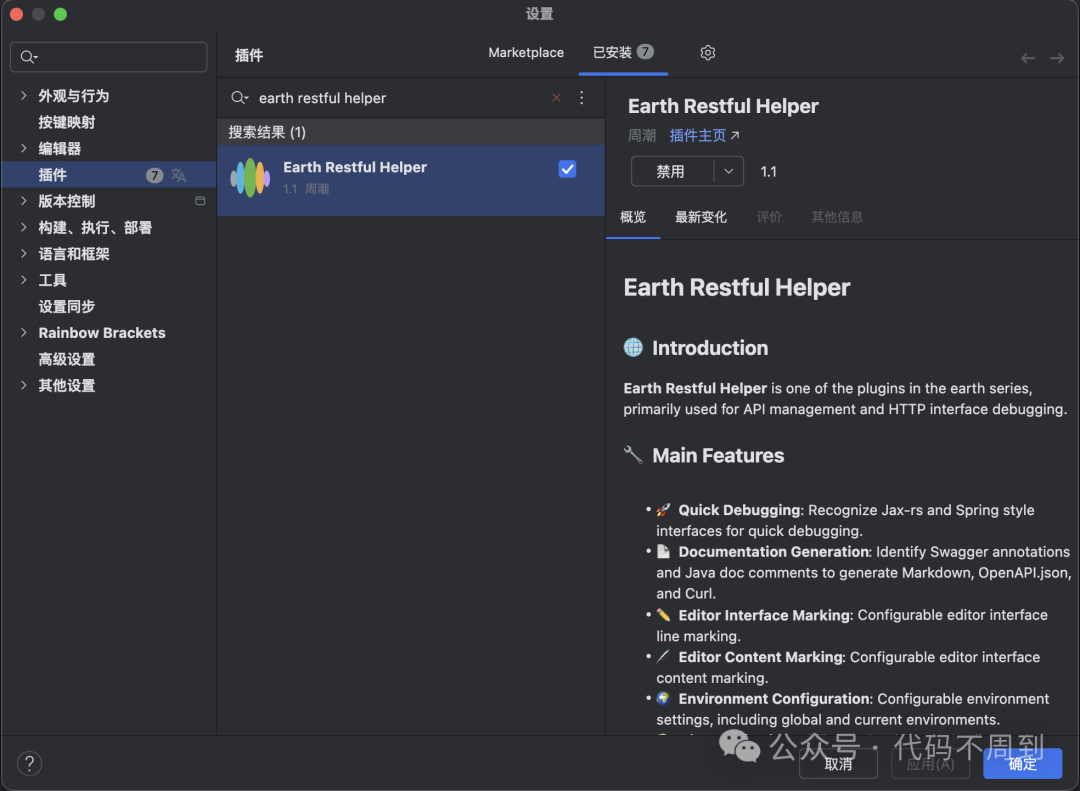
Task: Click the back navigation arrow
Action: click(1027, 57)
